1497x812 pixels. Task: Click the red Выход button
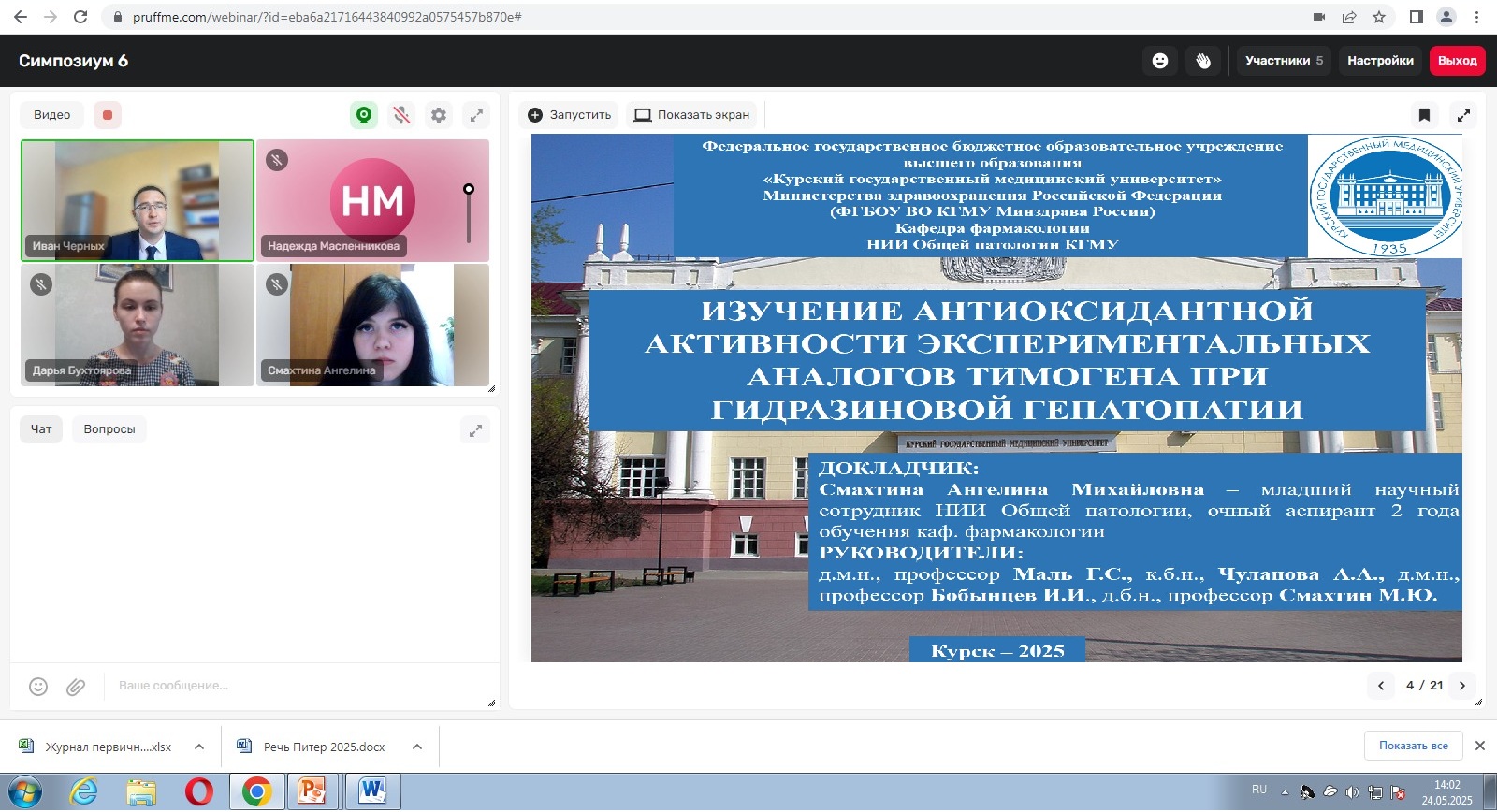pos(1457,61)
